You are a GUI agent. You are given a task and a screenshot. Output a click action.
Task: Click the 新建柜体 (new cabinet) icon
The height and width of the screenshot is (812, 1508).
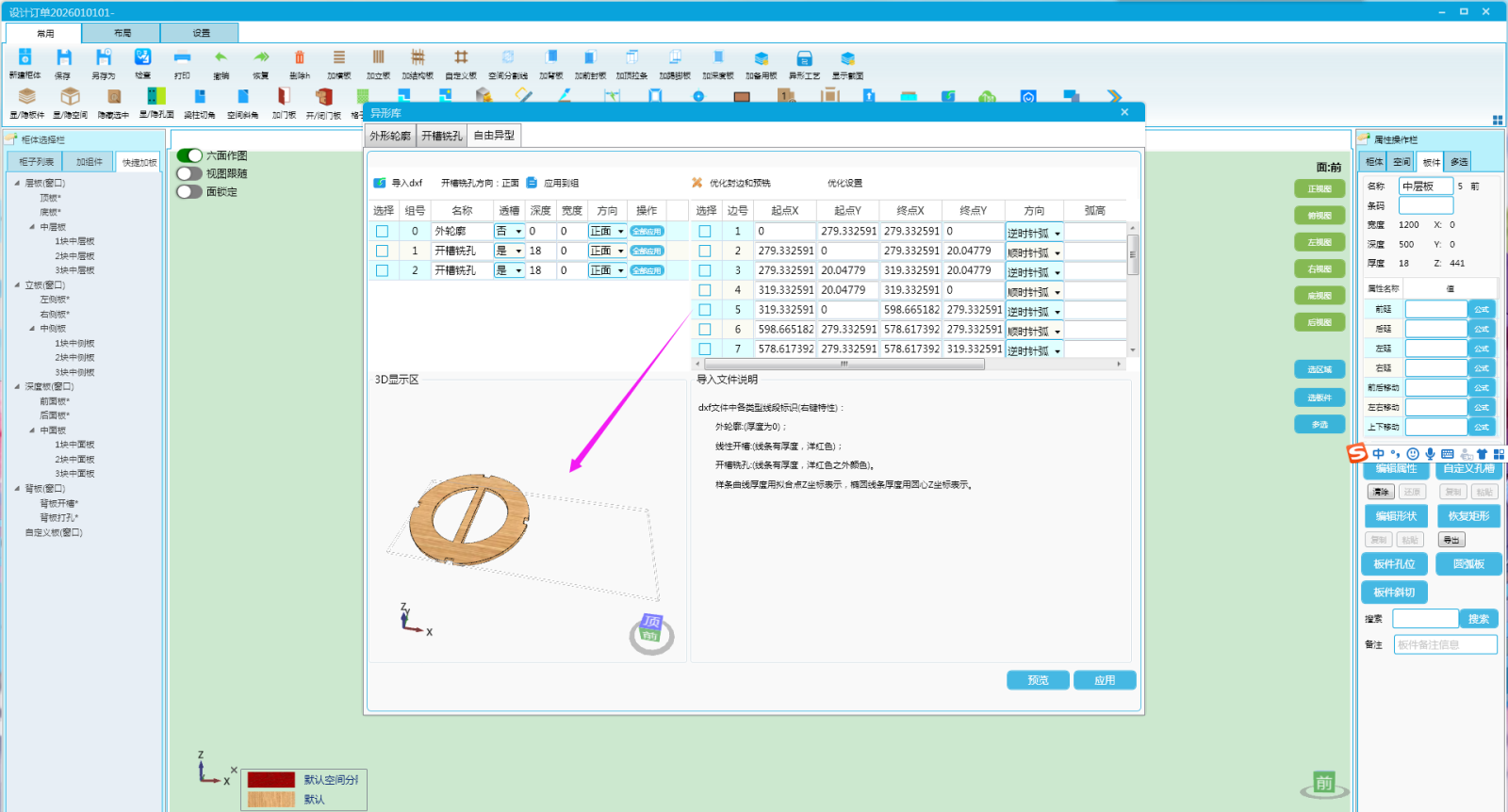tap(25, 58)
